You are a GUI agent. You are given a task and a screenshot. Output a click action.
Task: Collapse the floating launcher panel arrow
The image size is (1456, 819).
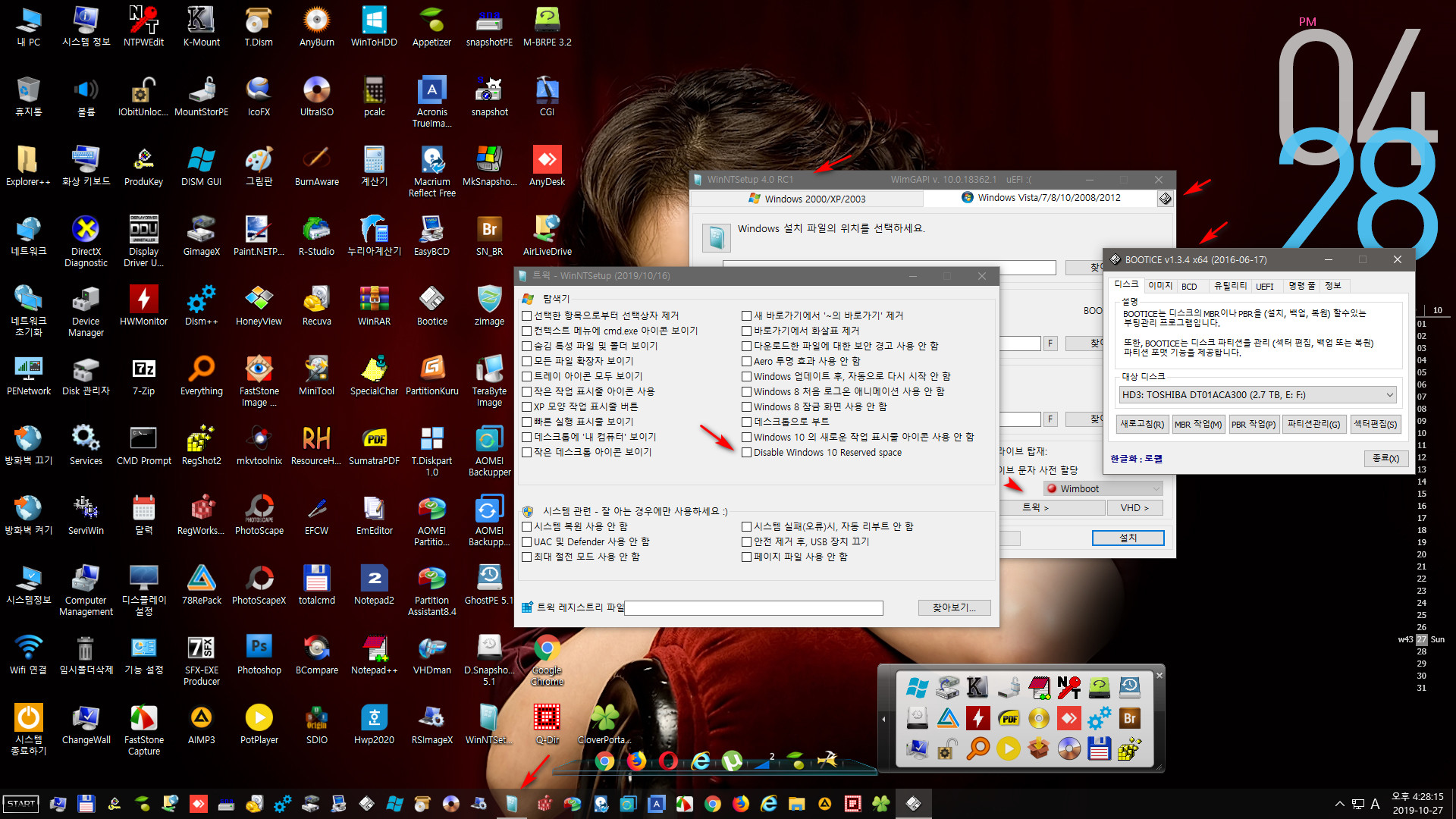[883, 719]
